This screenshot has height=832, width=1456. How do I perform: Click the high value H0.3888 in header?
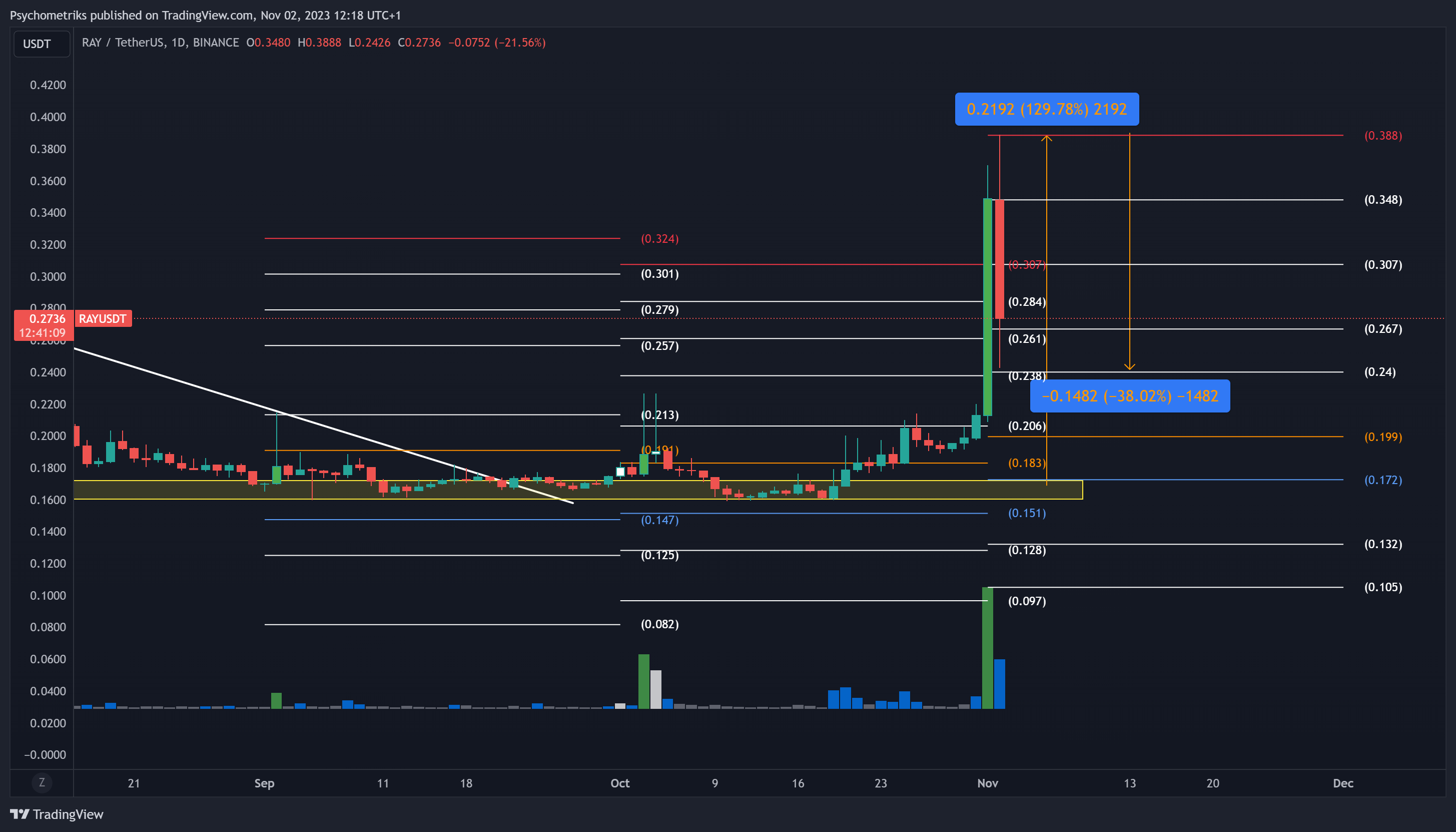coord(319,42)
